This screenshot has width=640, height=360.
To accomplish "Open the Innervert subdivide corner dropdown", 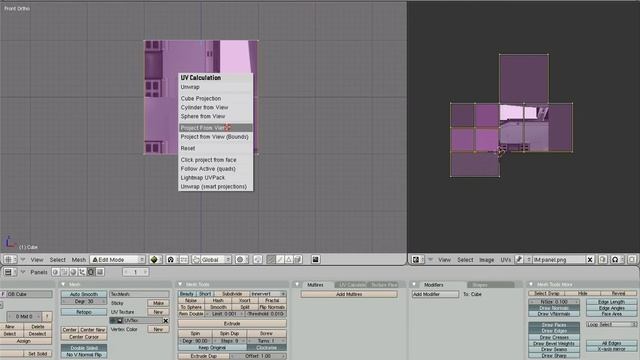I will point(267,294).
